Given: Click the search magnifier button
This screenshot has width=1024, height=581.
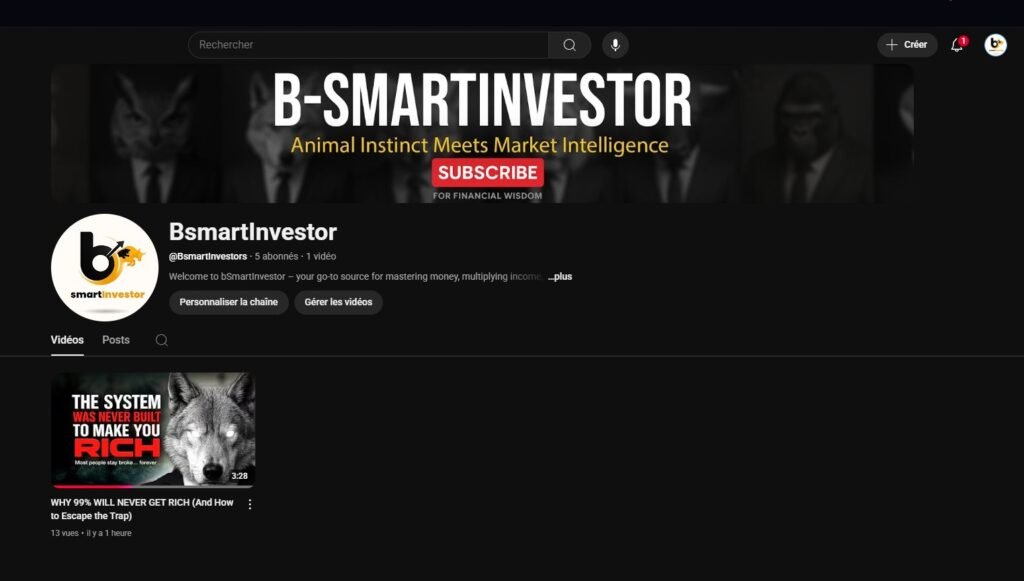Looking at the screenshot, I should point(569,45).
